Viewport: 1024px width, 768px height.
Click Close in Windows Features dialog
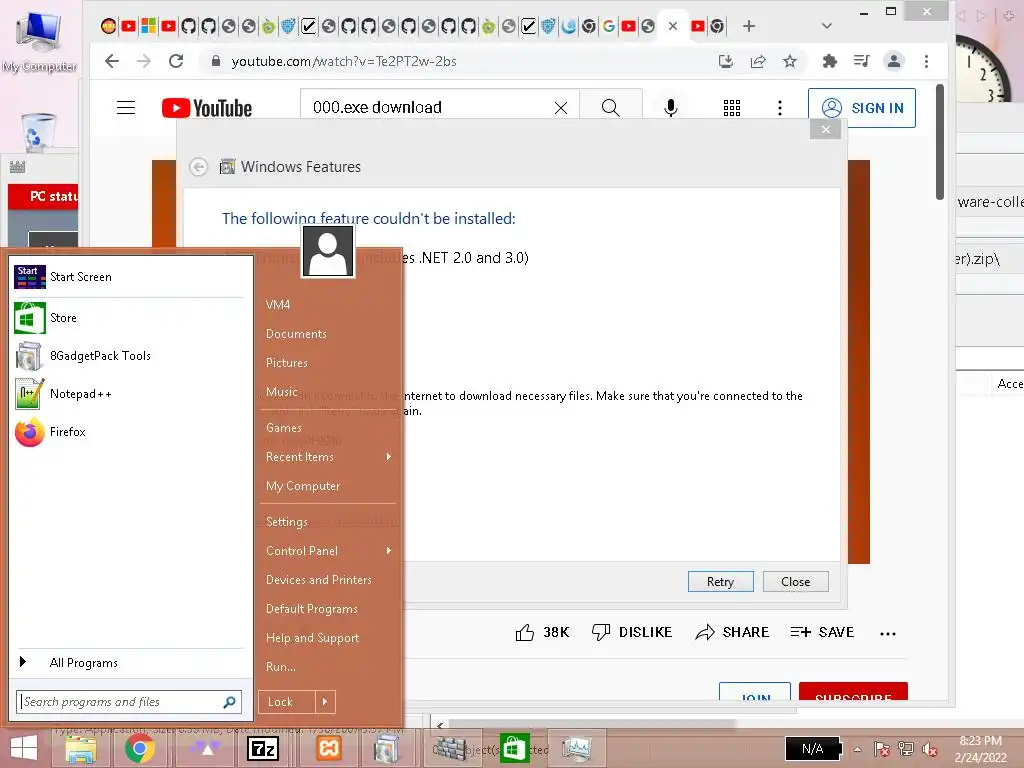click(795, 581)
